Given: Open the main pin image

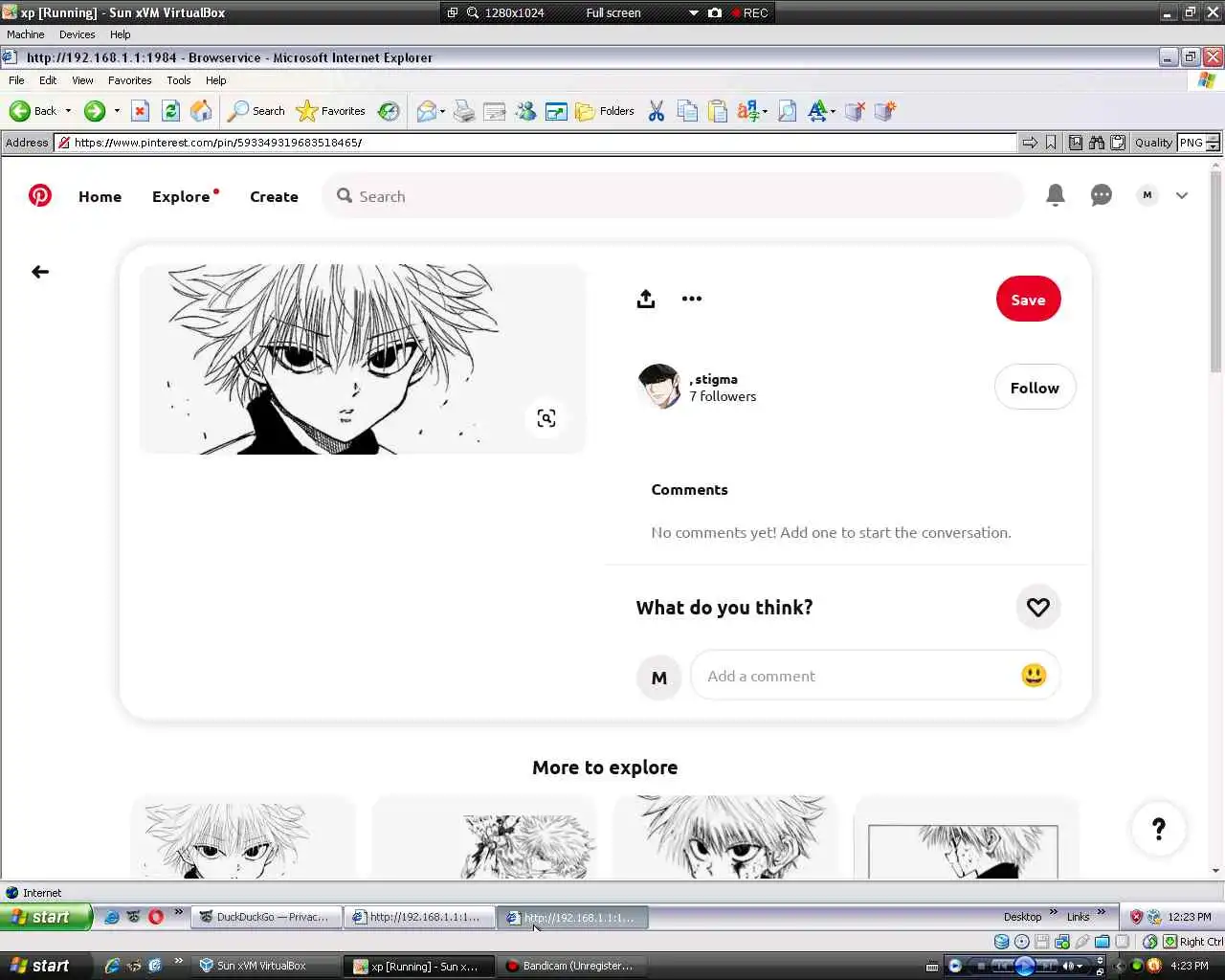Looking at the screenshot, I should [x=362, y=359].
